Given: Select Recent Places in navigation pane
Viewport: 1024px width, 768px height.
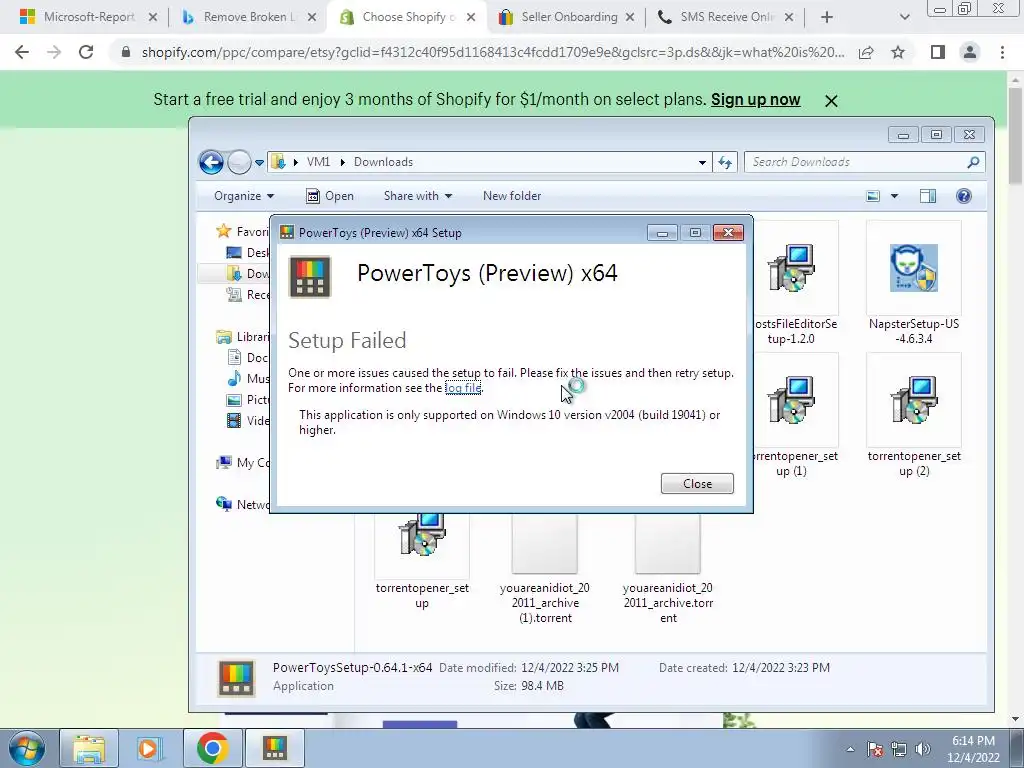Looking at the screenshot, I should tap(248, 295).
